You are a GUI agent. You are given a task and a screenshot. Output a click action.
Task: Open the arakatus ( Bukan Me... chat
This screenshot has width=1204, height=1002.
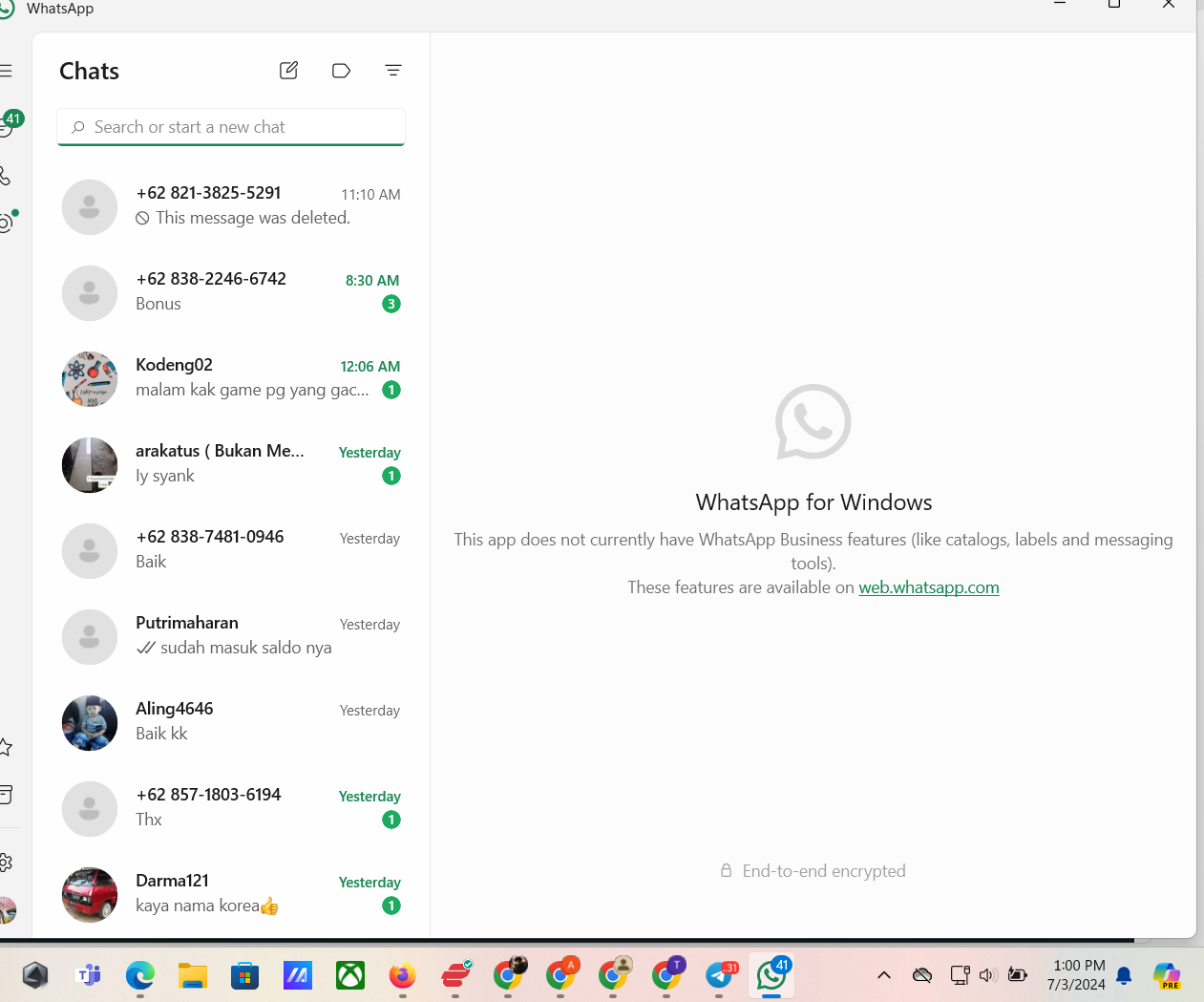[231, 464]
